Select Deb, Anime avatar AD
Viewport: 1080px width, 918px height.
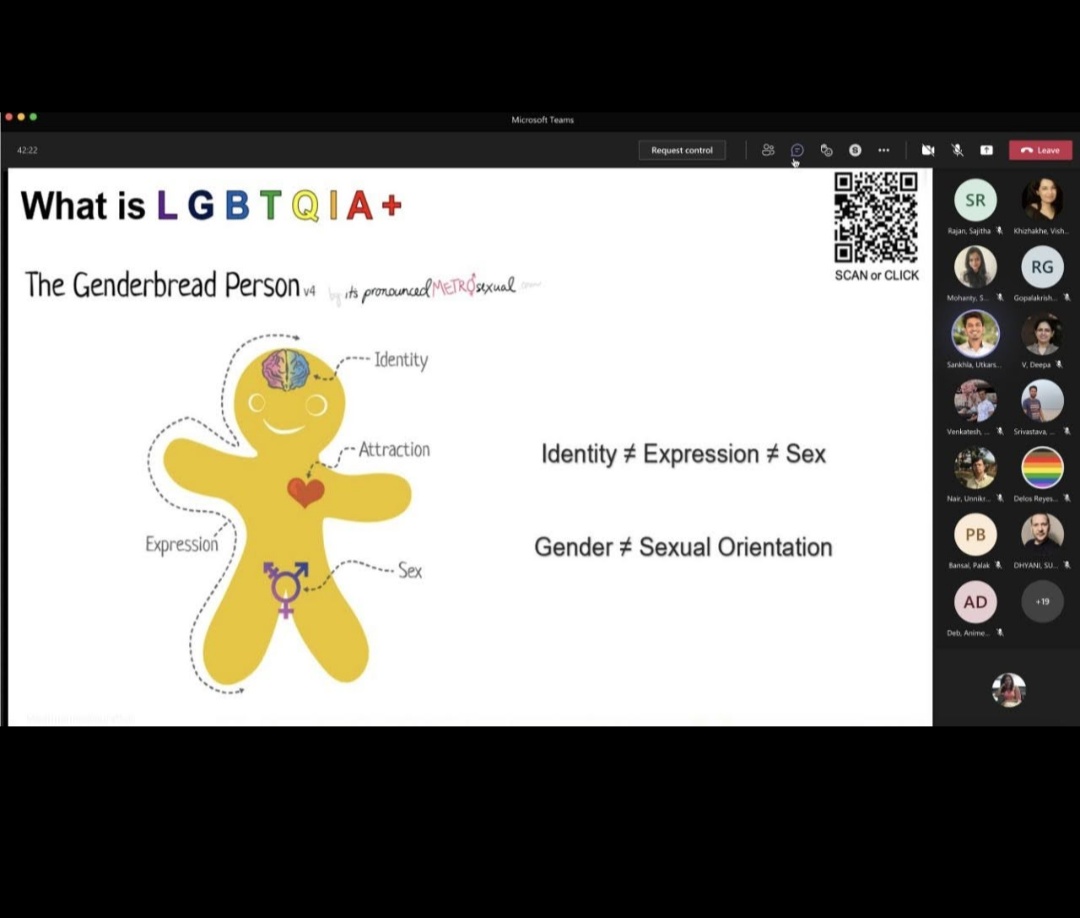[975, 602]
